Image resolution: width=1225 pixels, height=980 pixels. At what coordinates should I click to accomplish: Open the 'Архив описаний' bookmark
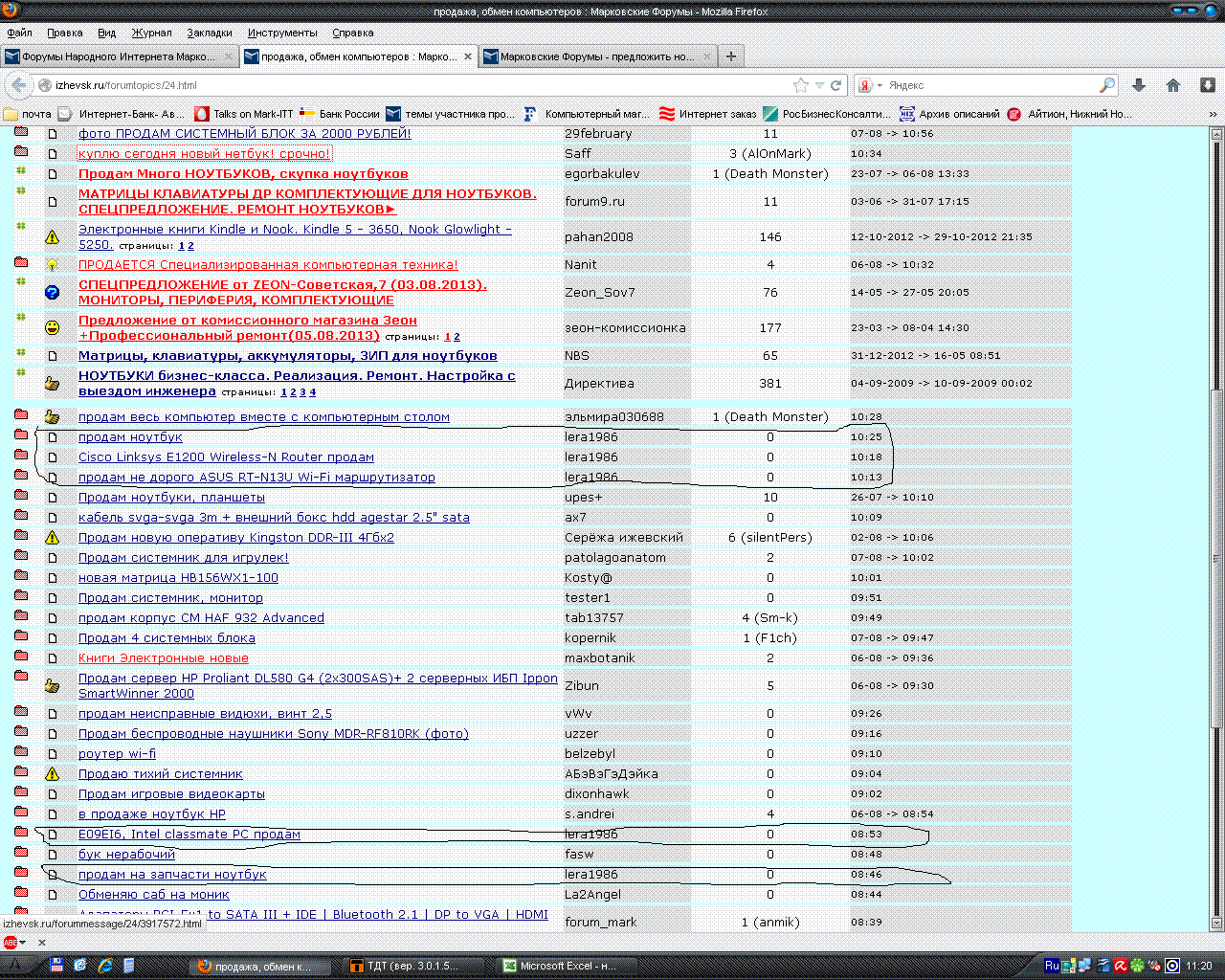pos(949,114)
